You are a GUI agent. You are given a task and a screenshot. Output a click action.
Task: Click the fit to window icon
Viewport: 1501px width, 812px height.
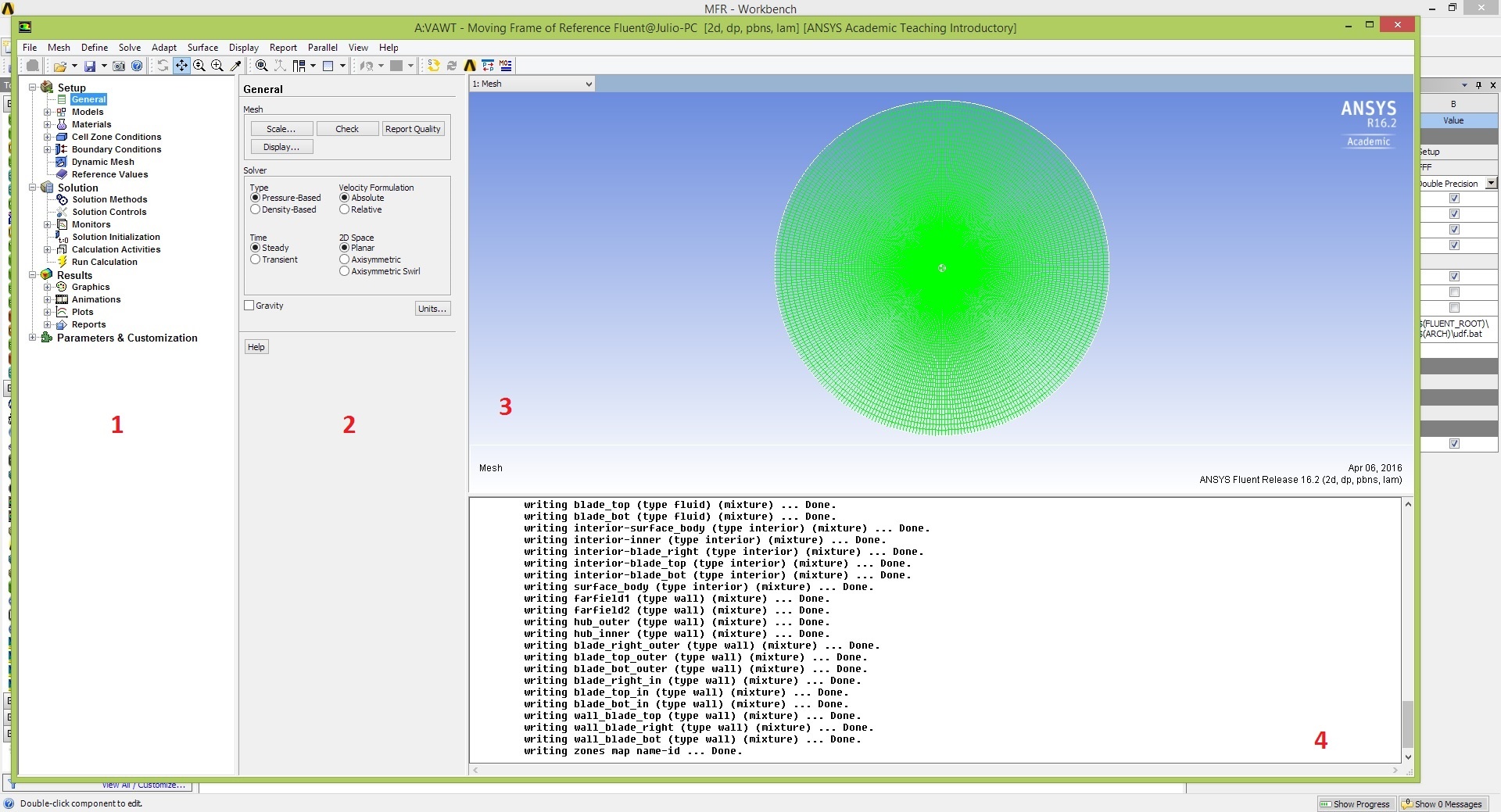262,66
